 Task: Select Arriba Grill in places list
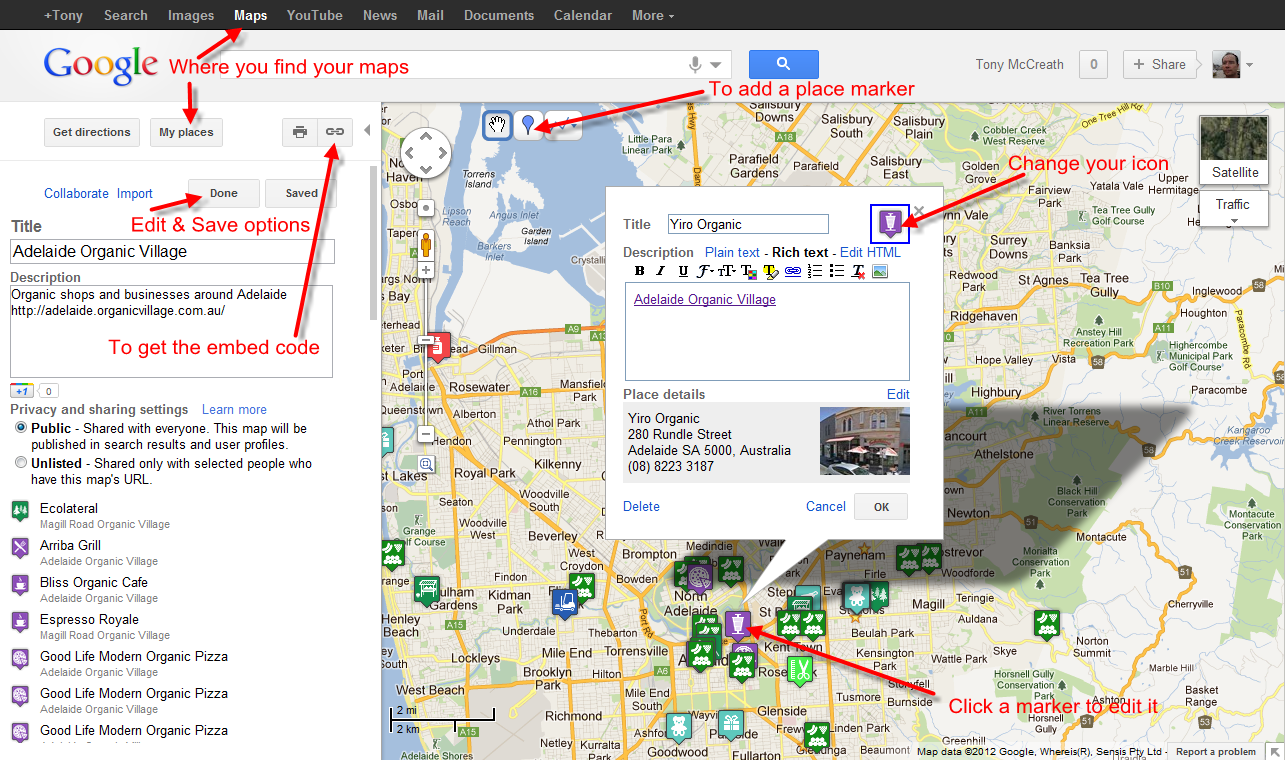pyautogui.click(x=70, y=545)
